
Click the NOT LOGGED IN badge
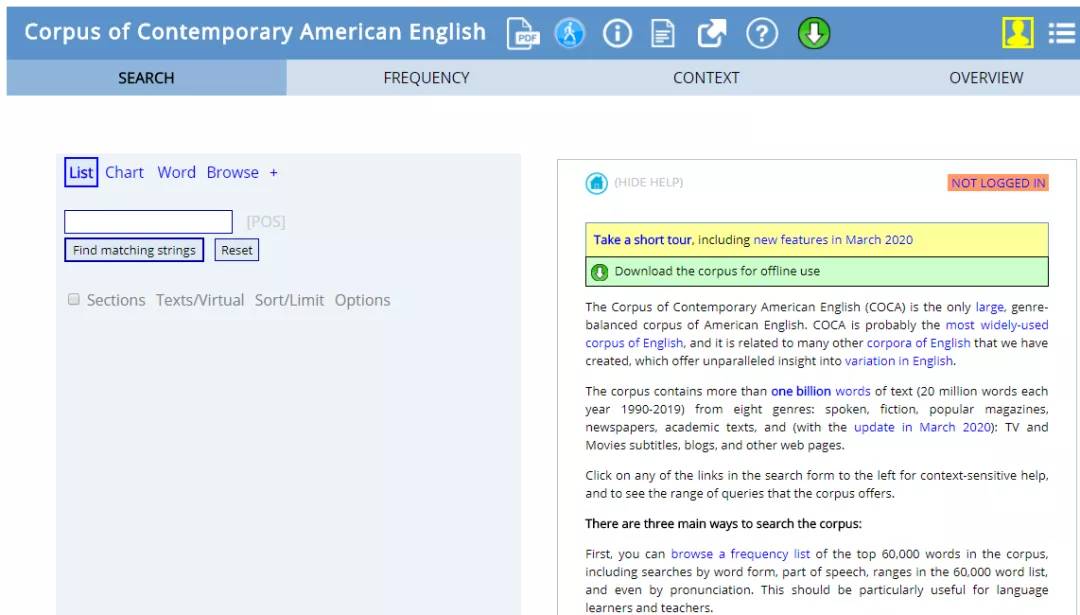click(998, 183)
